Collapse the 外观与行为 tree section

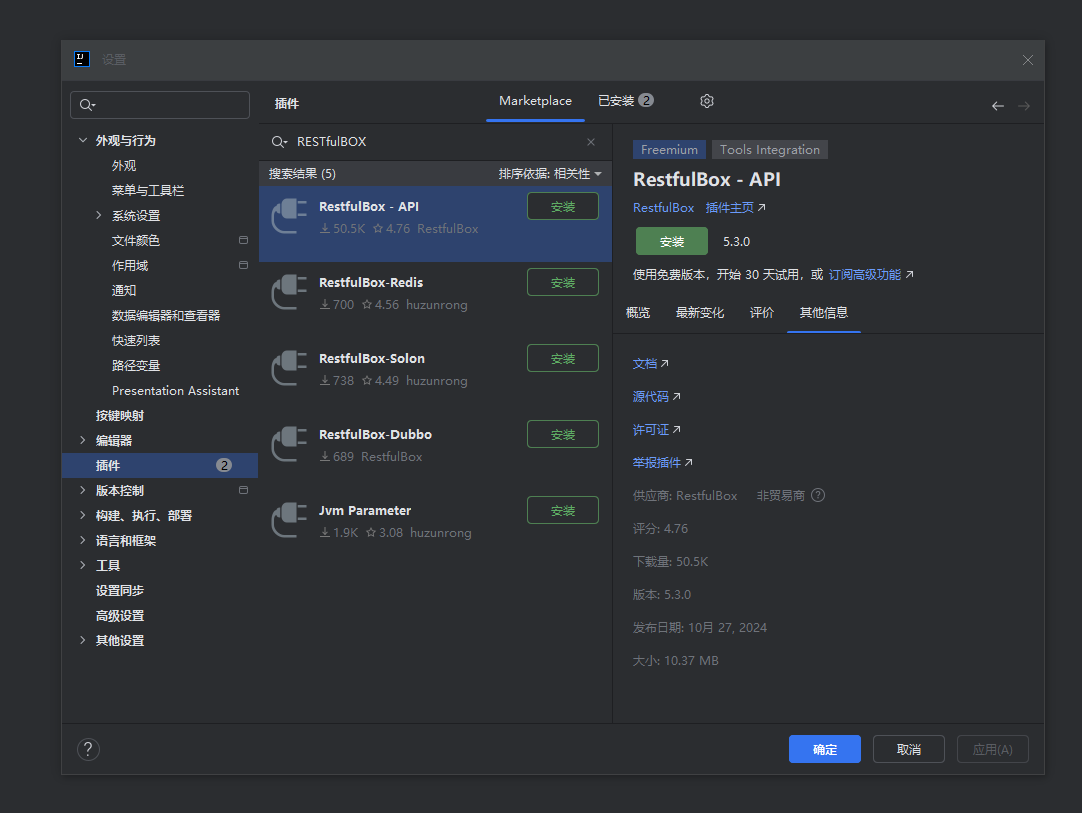[83, 140]
